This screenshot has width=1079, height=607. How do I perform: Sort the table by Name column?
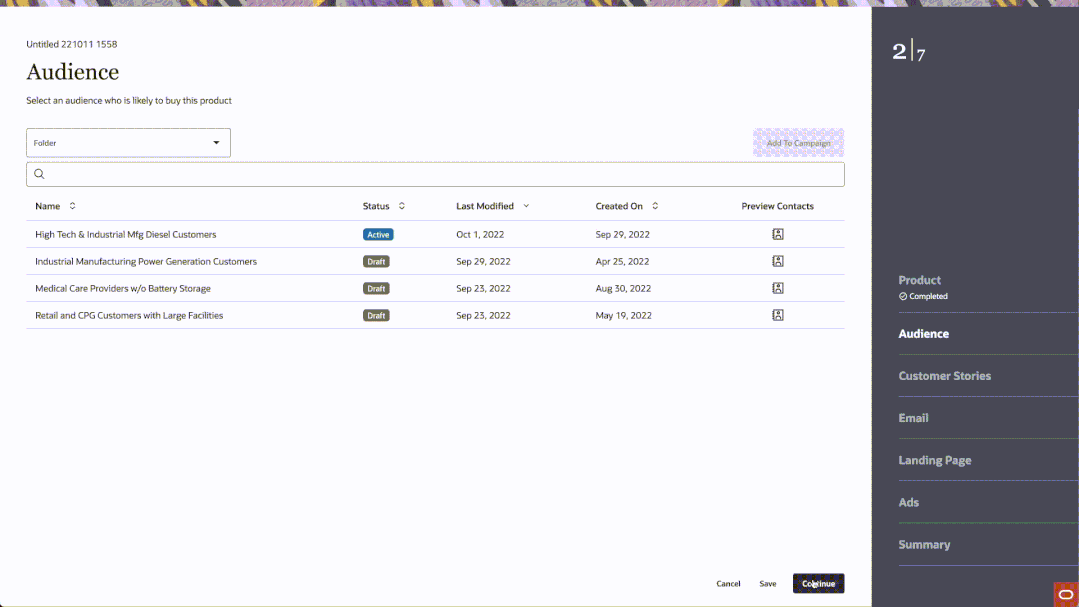[x=72, y=206]
